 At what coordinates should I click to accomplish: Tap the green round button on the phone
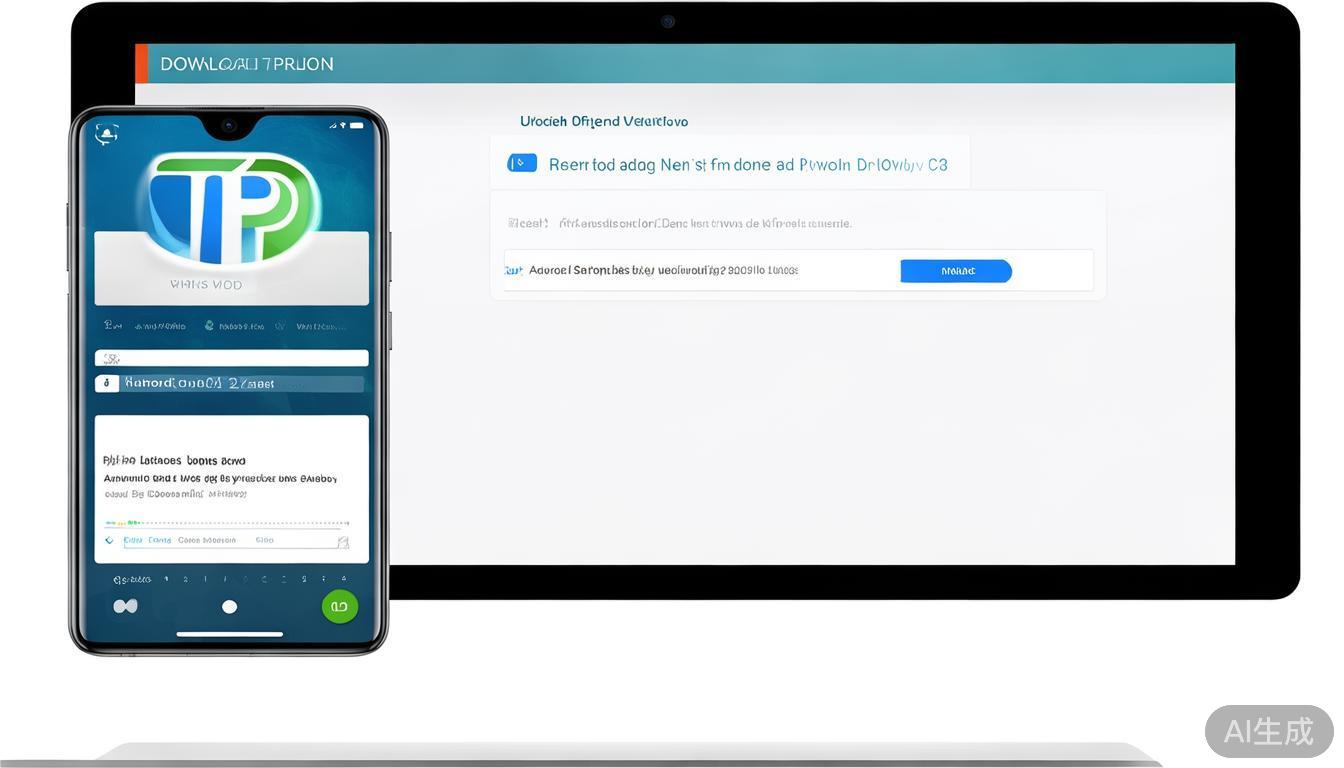pos(339,606)
